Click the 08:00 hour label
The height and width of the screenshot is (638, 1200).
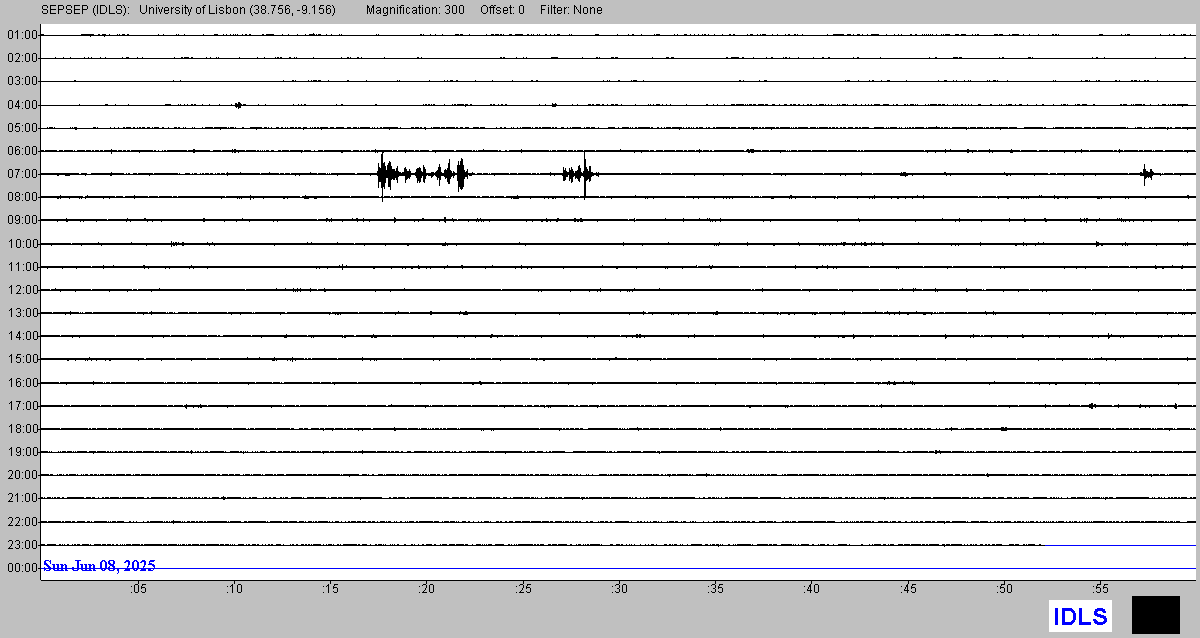point(22,197)
